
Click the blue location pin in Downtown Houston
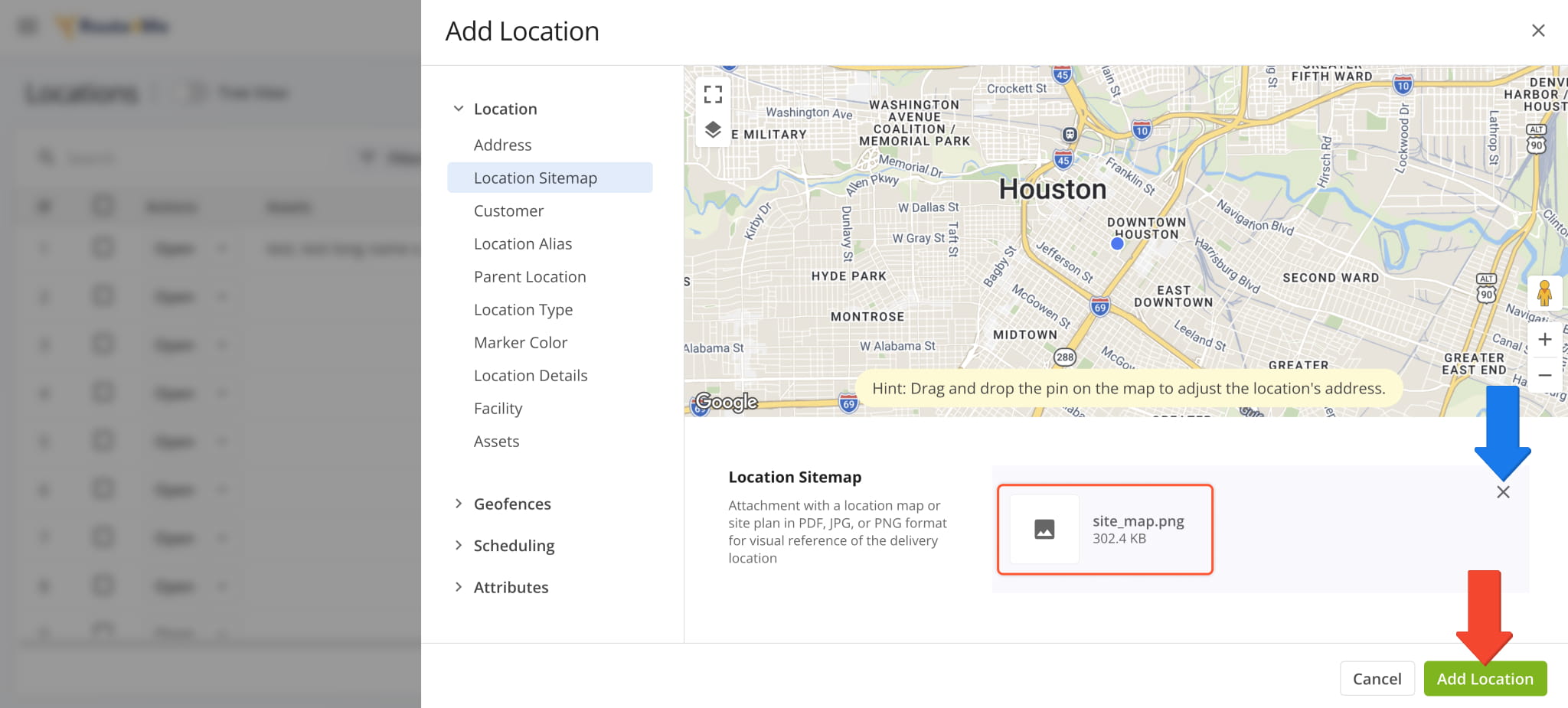(x=1117, y=243)
